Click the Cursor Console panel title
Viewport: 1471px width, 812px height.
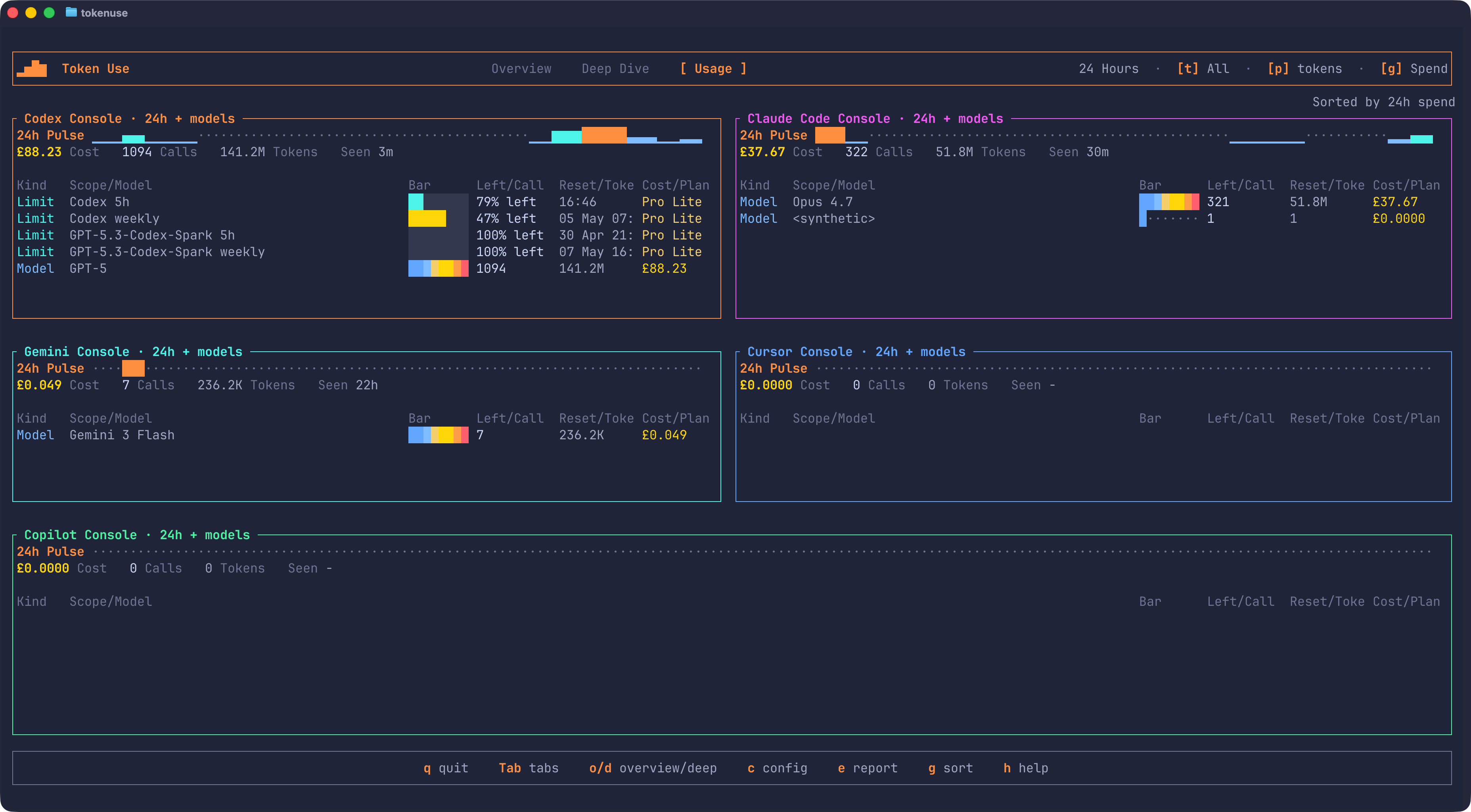(x=856, y=351)
